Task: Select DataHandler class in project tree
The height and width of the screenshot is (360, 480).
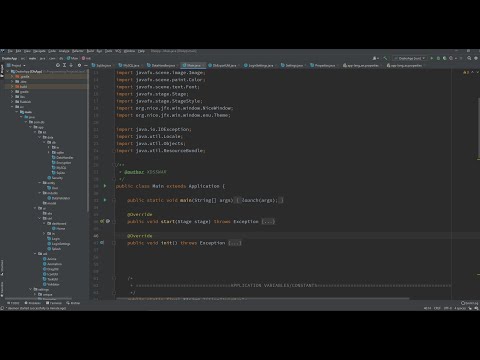Action: [x=63, y=157]
